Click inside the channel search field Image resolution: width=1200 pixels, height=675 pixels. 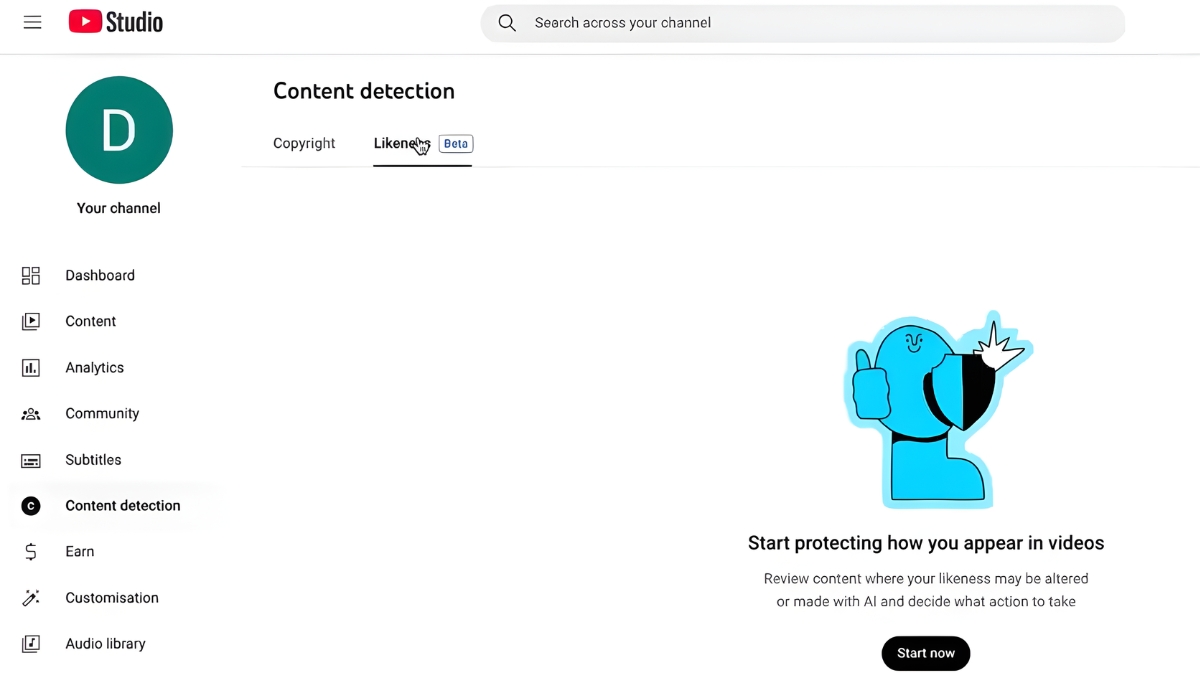coord(700,22)
